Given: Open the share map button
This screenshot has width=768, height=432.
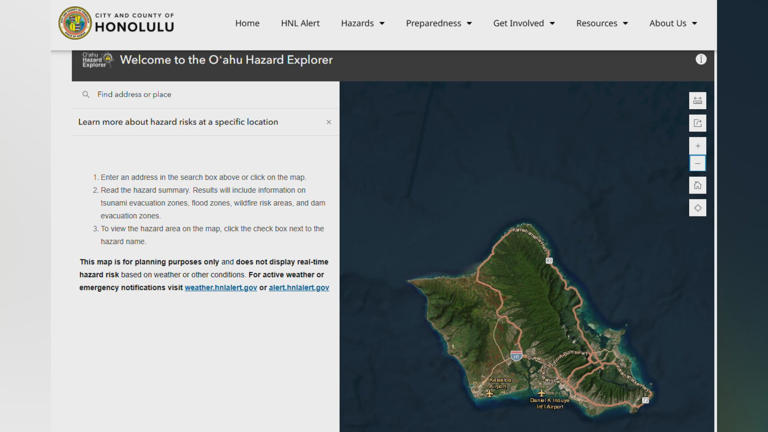Looking at the screenshot, I should click(x=697, y=123).
